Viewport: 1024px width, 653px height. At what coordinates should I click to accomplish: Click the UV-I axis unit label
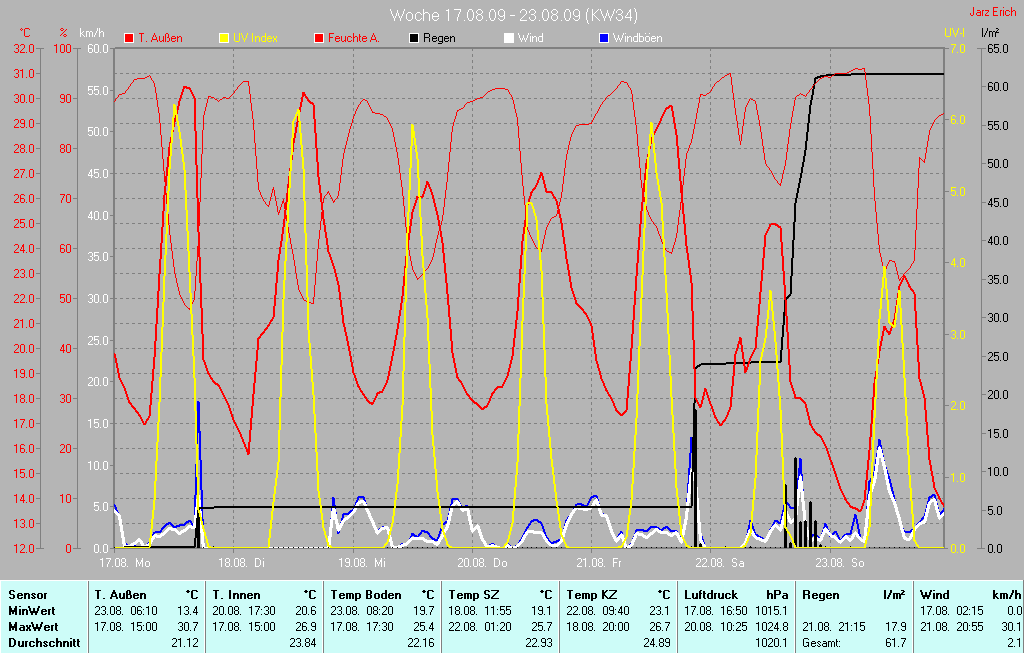point(954,32)
